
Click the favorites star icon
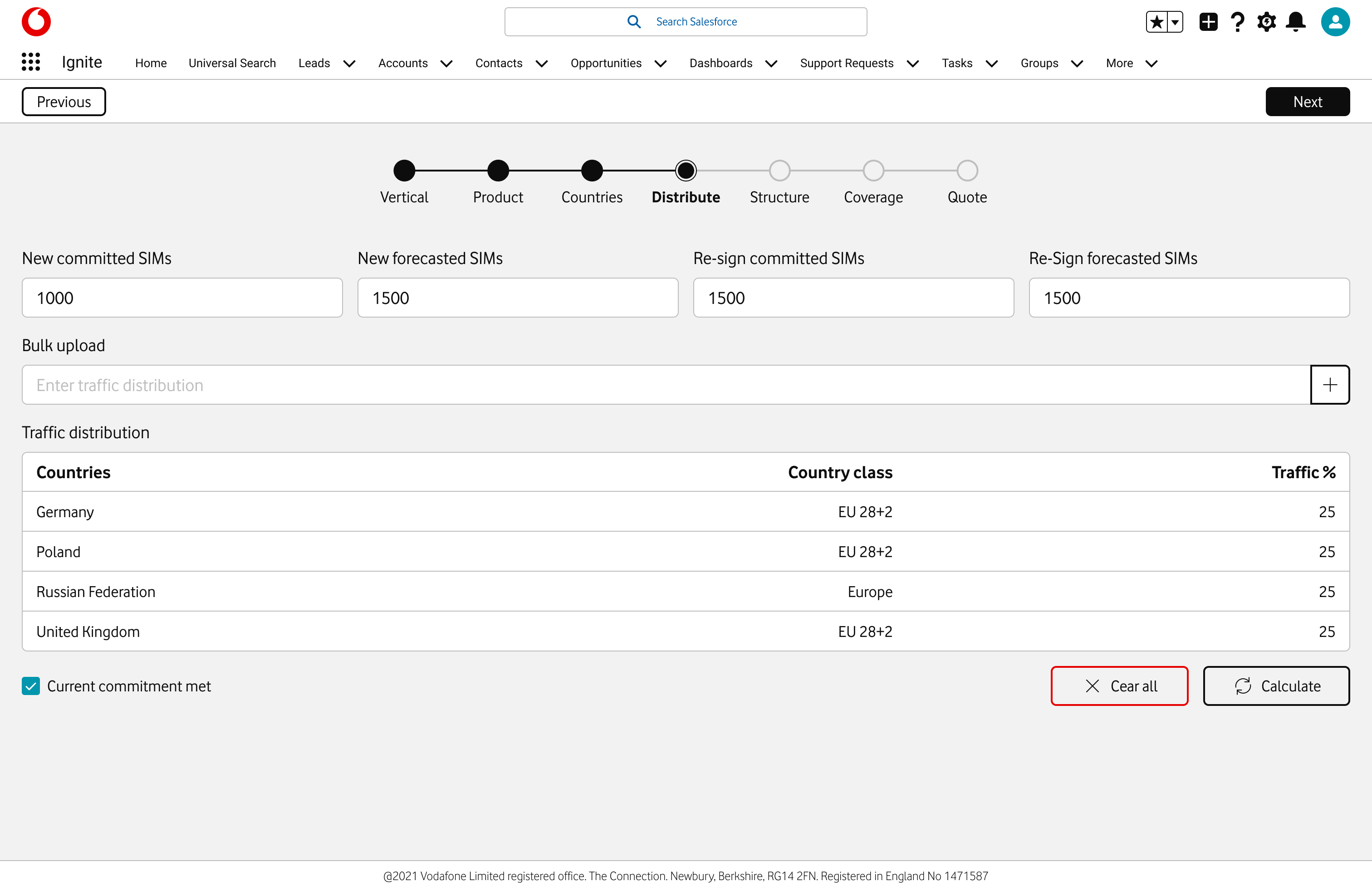[x=1156, y=22]
